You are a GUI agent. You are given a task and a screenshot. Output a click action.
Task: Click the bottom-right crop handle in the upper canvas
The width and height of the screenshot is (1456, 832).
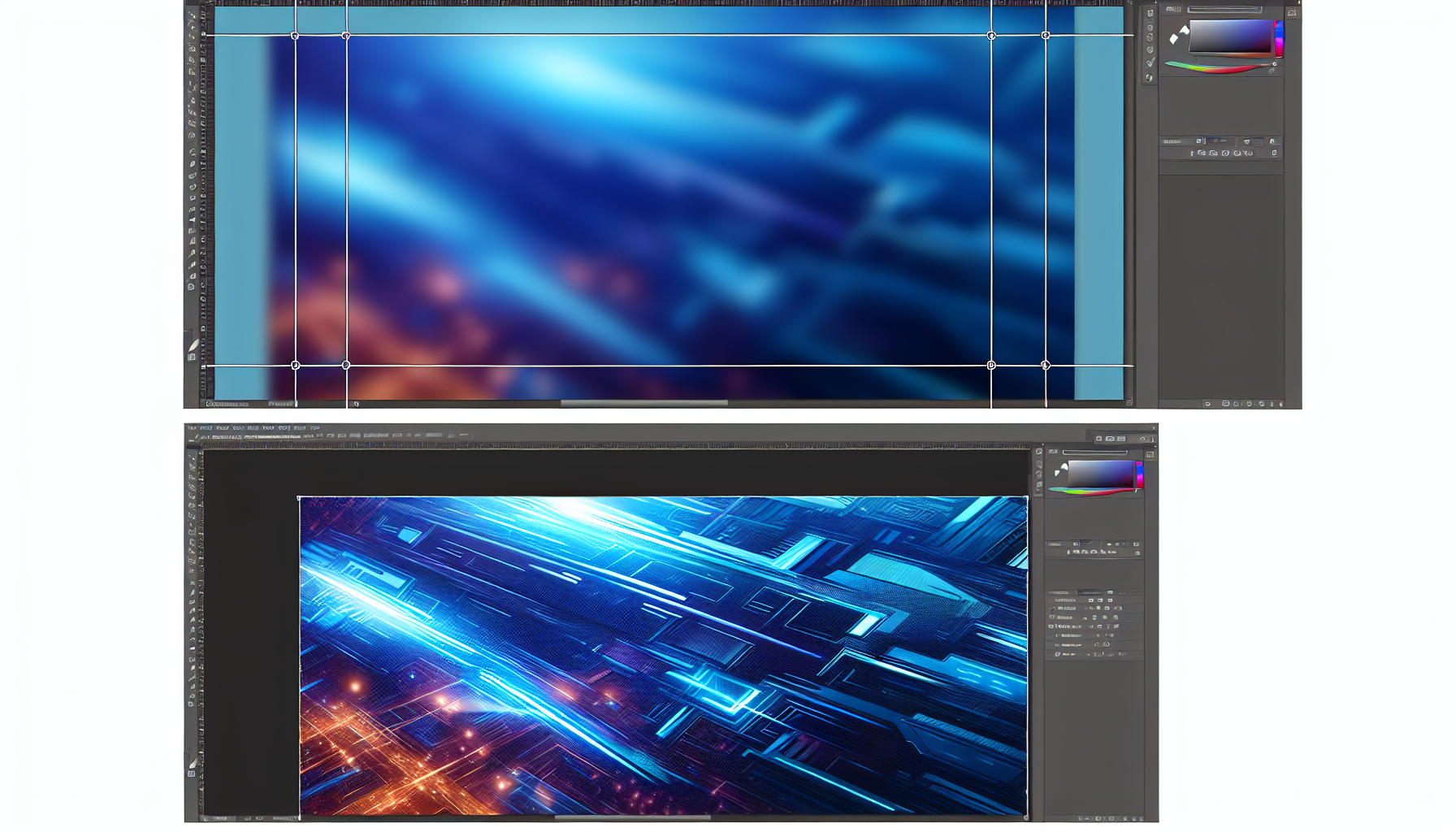1046,366
